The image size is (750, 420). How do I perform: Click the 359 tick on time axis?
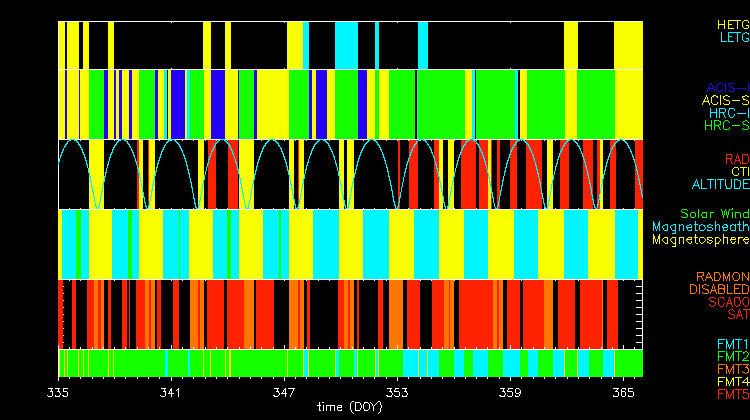point(510,393)
